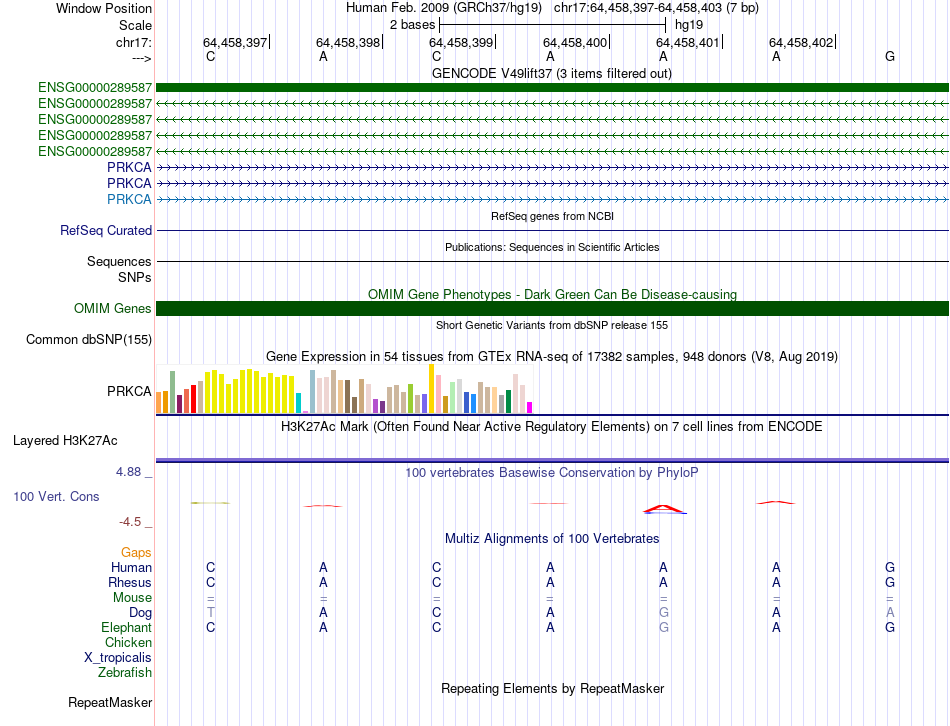Viewport: 950px width, 726px height.
Task: Open the RefSeq genes from NCBI title
Action: [552, 216]
